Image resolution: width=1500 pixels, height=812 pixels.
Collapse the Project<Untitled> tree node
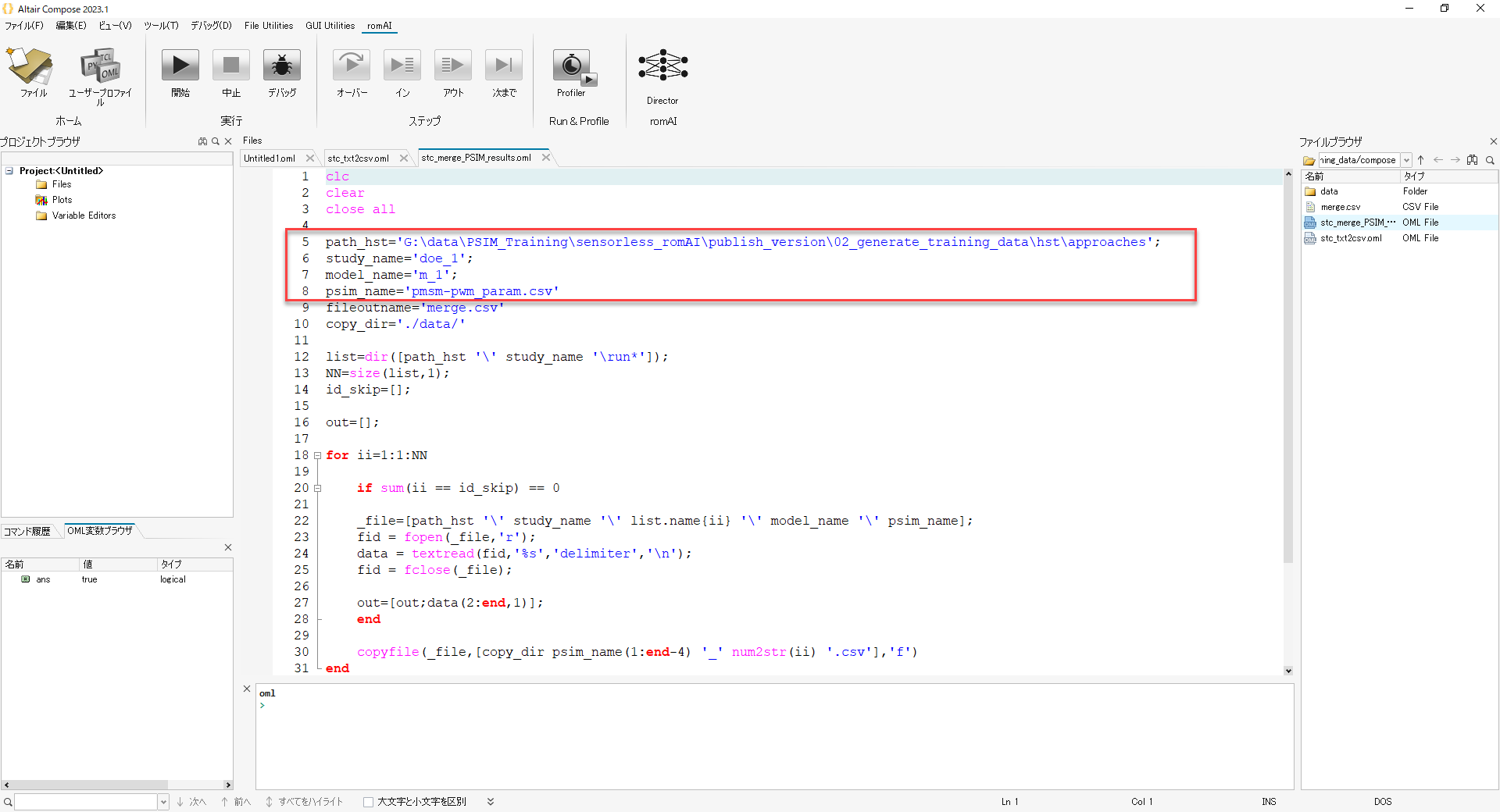click(x=9, y=170)
